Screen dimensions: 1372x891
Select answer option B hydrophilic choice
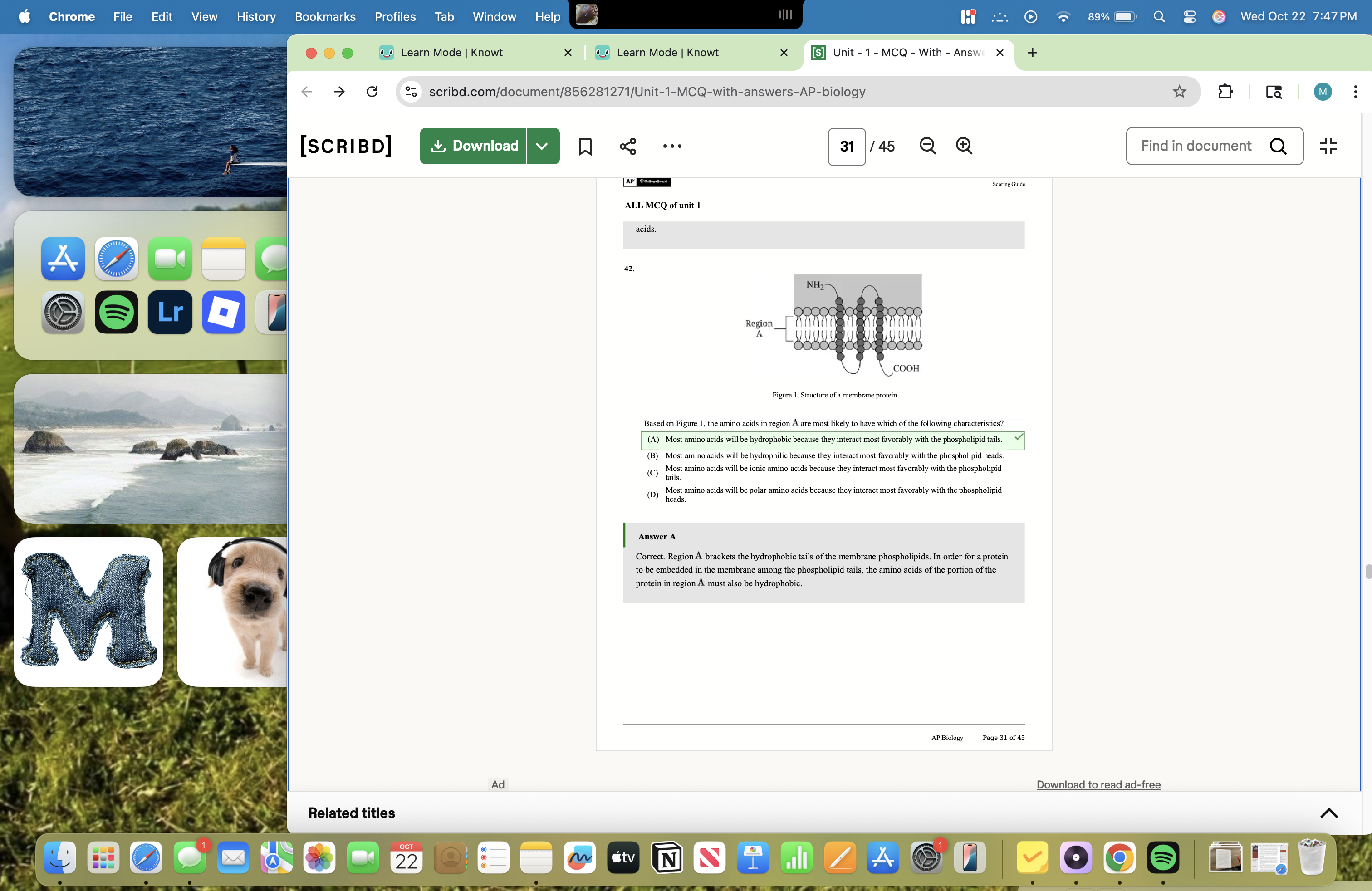click(833, 455)
